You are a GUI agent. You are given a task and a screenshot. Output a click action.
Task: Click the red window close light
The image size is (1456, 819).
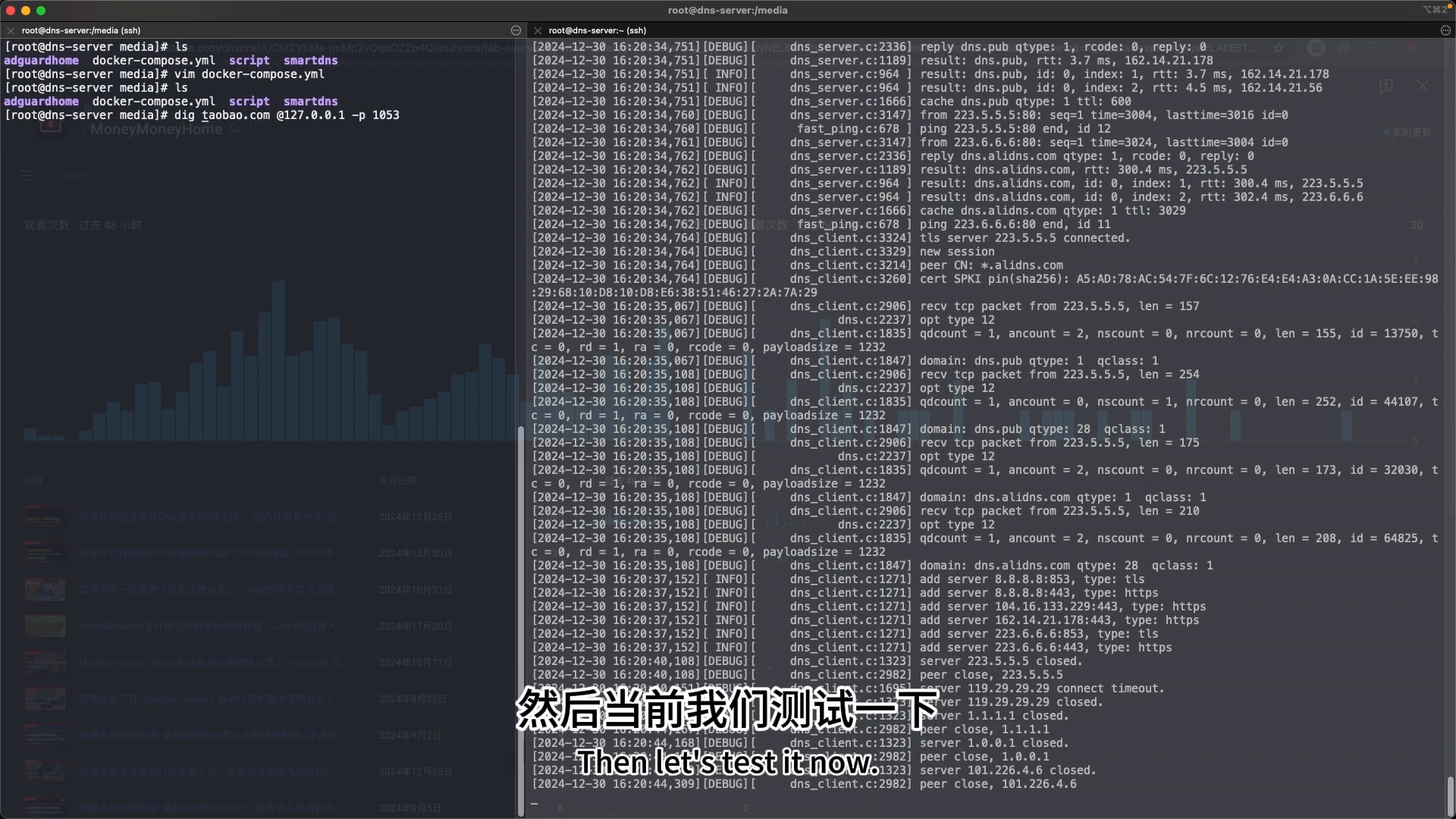coord(11,11)
